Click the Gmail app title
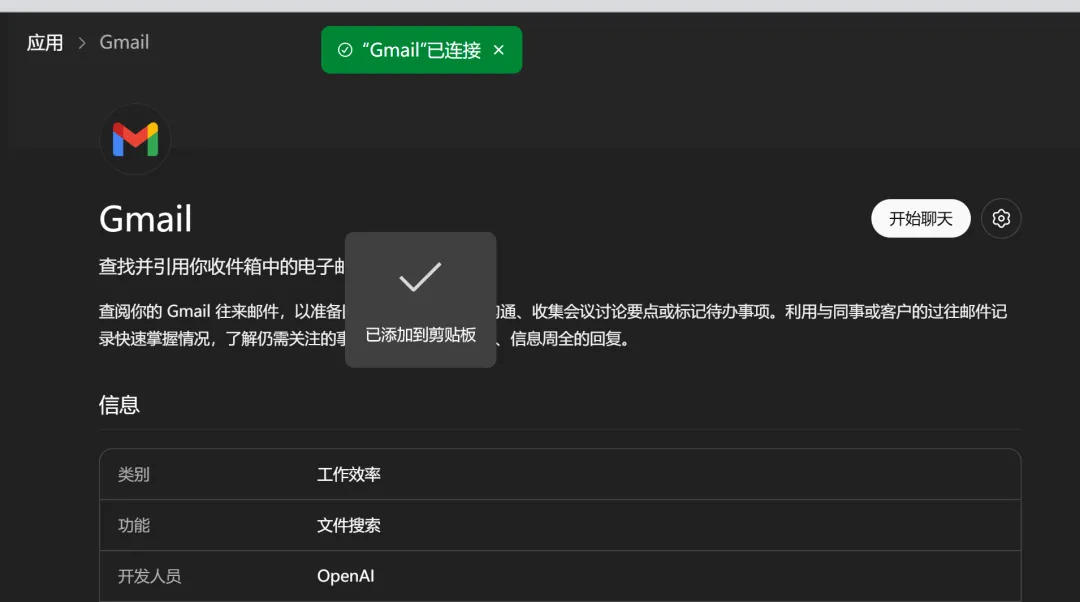Screen dimensions: 1080x602 pyautogui.click(x=145, y=219)
